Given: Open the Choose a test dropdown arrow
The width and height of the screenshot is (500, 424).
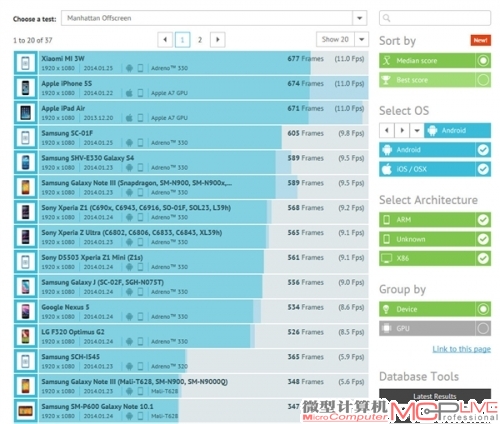Looking at the screenshot, I should click(359, 18).
